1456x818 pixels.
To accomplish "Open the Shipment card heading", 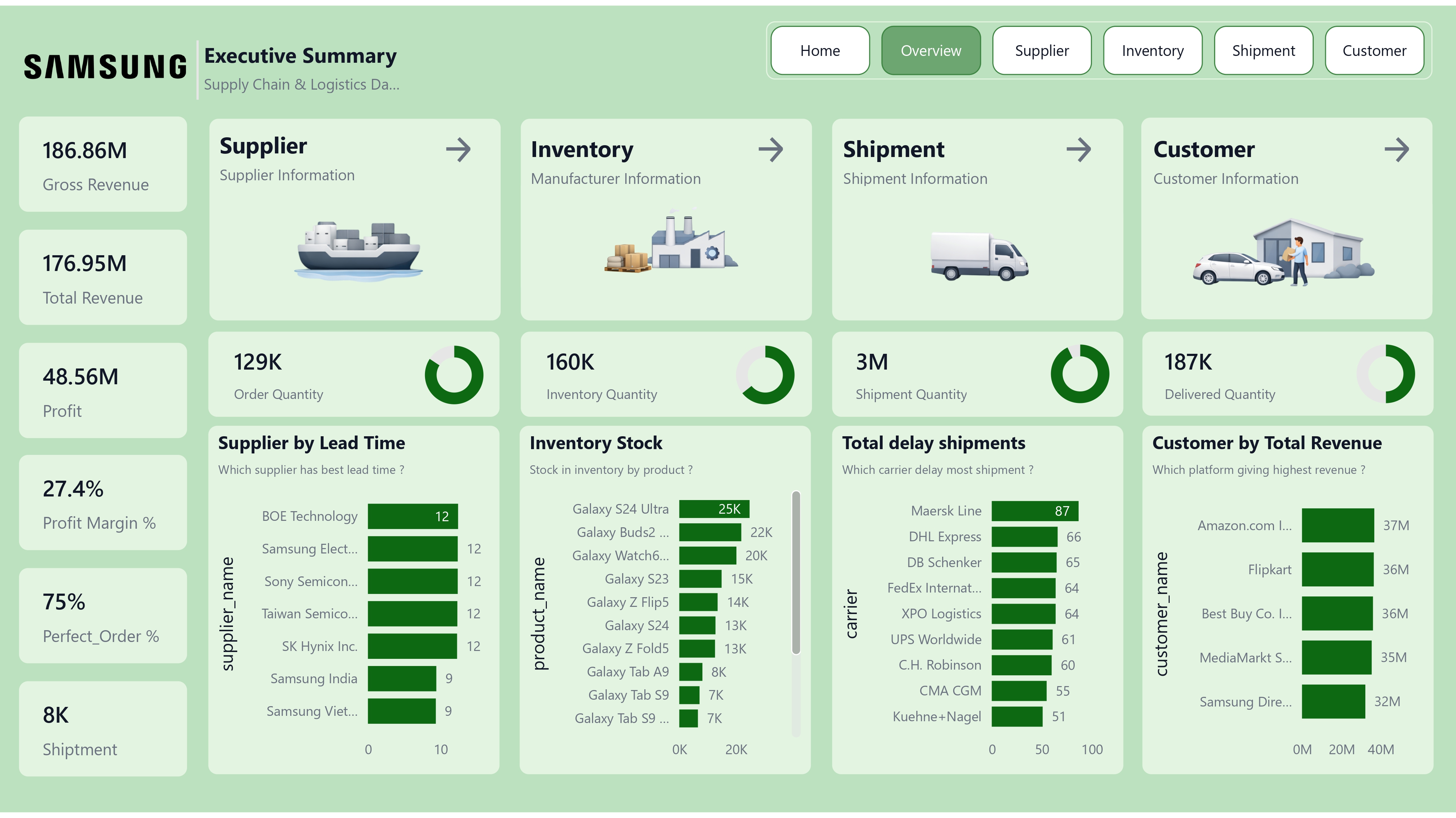I will coord(894,149).
